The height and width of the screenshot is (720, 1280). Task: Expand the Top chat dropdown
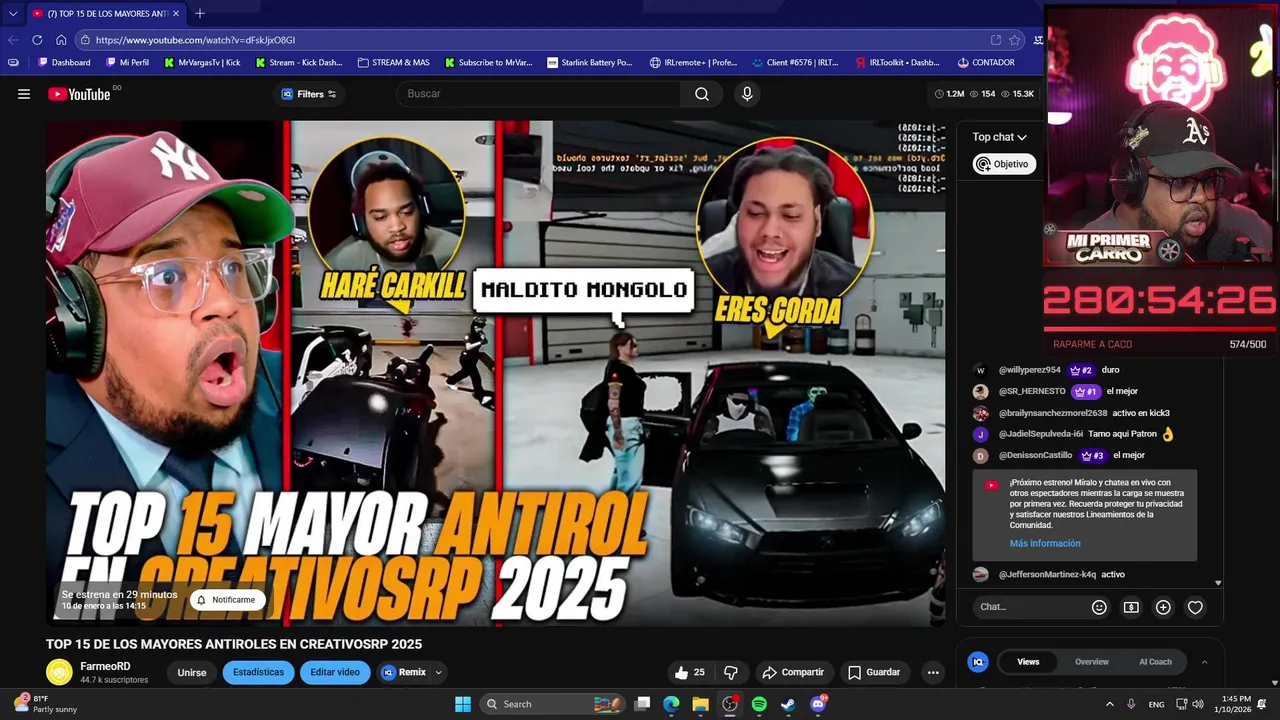tap(999, 137)
